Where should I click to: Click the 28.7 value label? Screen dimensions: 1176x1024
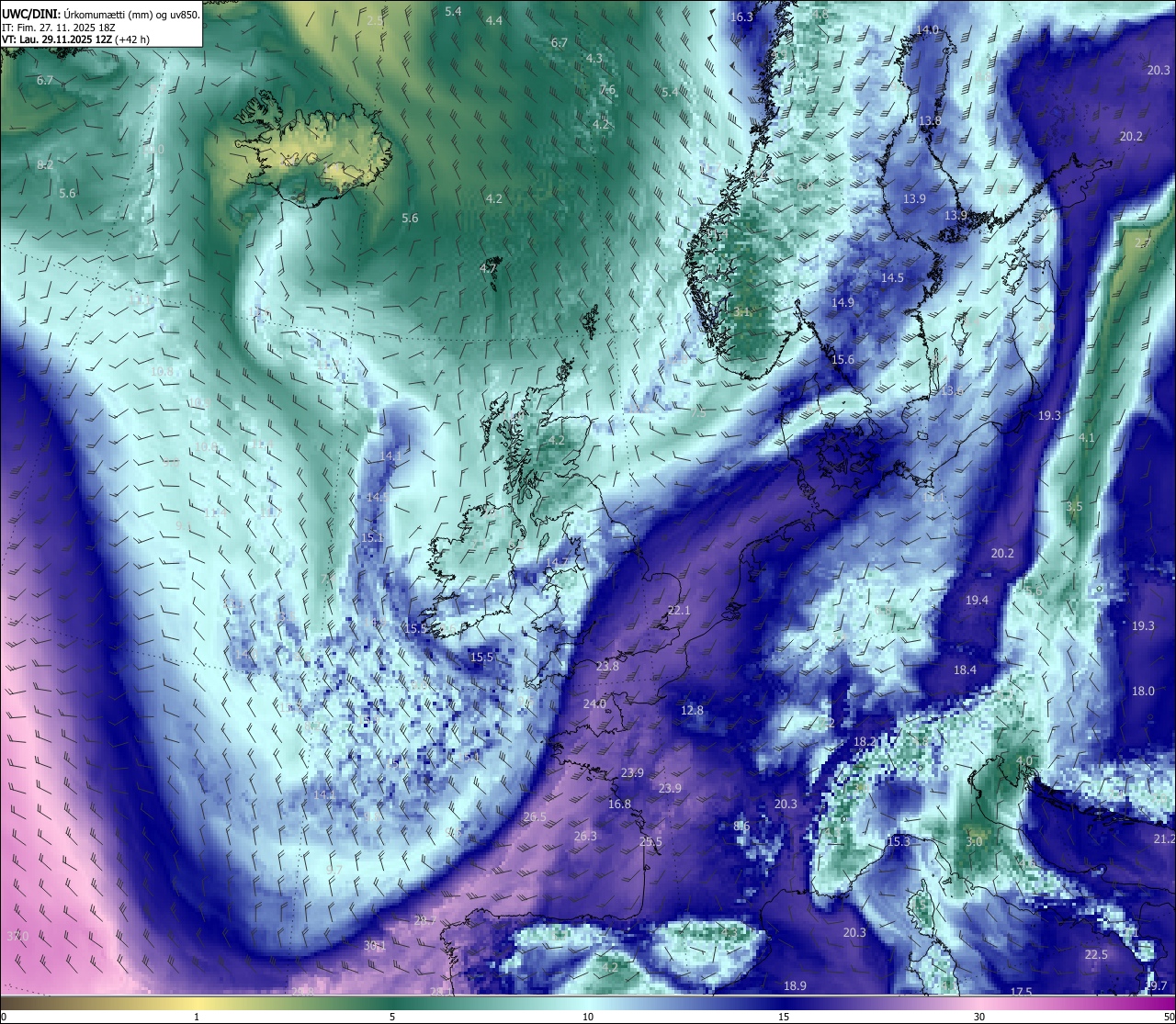[x=425, y=920]
